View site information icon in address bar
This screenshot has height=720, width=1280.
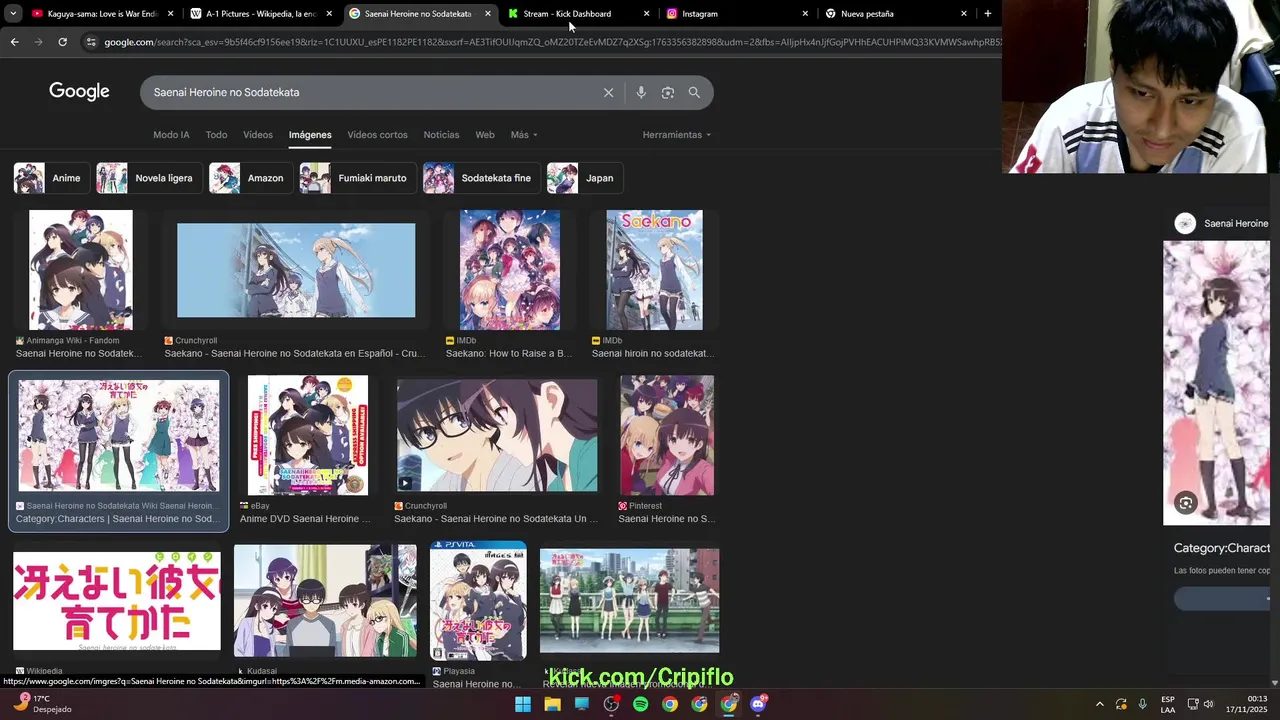[x=91, y=42]
